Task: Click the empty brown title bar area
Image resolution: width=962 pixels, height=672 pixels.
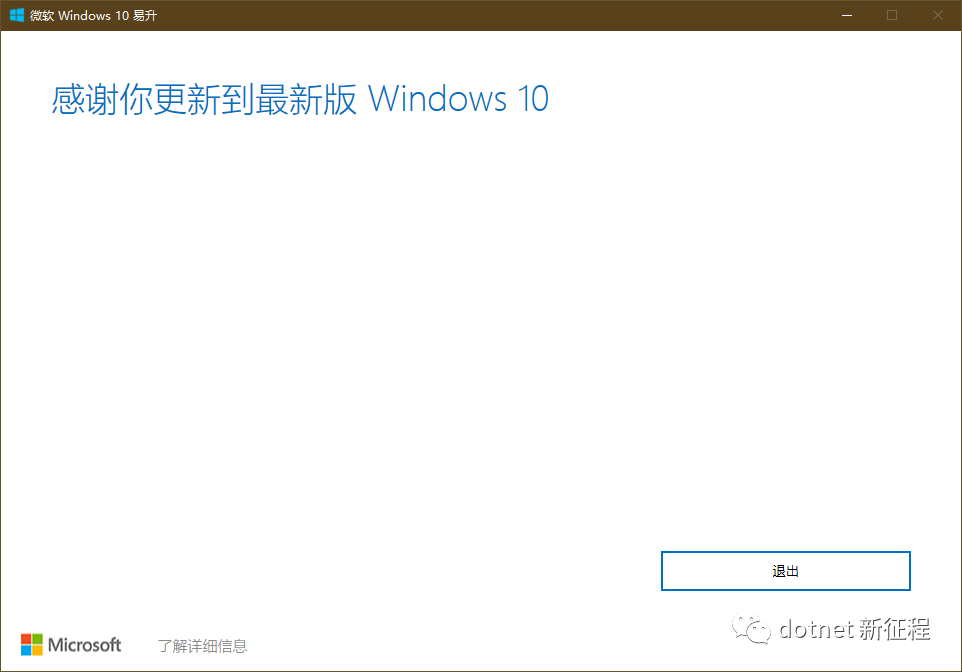Action: tap(491, 15)
